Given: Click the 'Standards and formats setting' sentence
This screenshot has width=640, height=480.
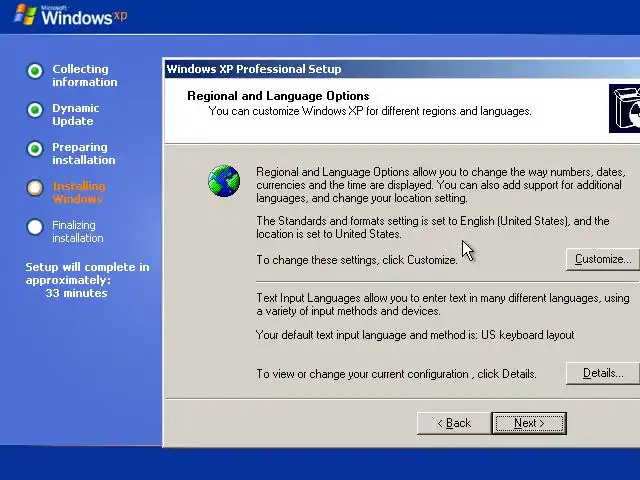Looking at the screenshot, I should 433,227.
